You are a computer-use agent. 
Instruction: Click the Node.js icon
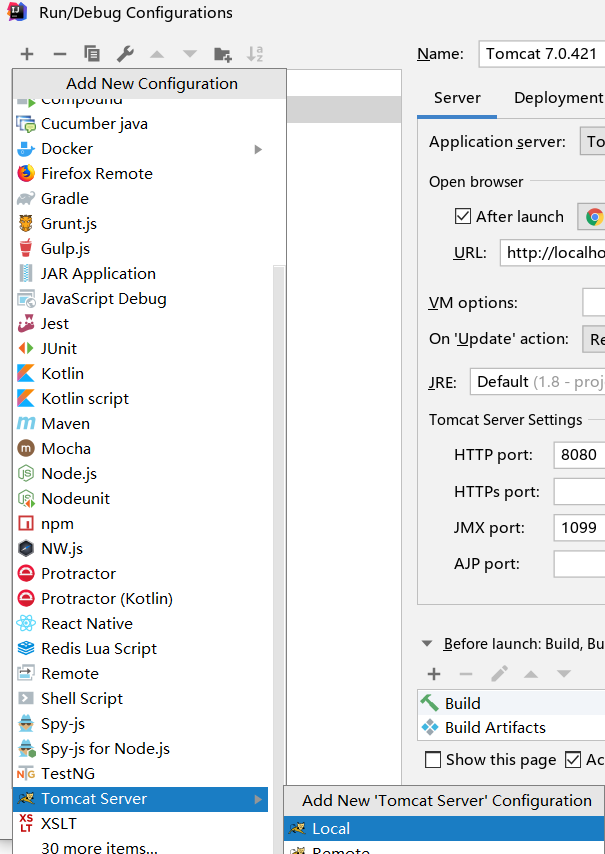(26, 473)
